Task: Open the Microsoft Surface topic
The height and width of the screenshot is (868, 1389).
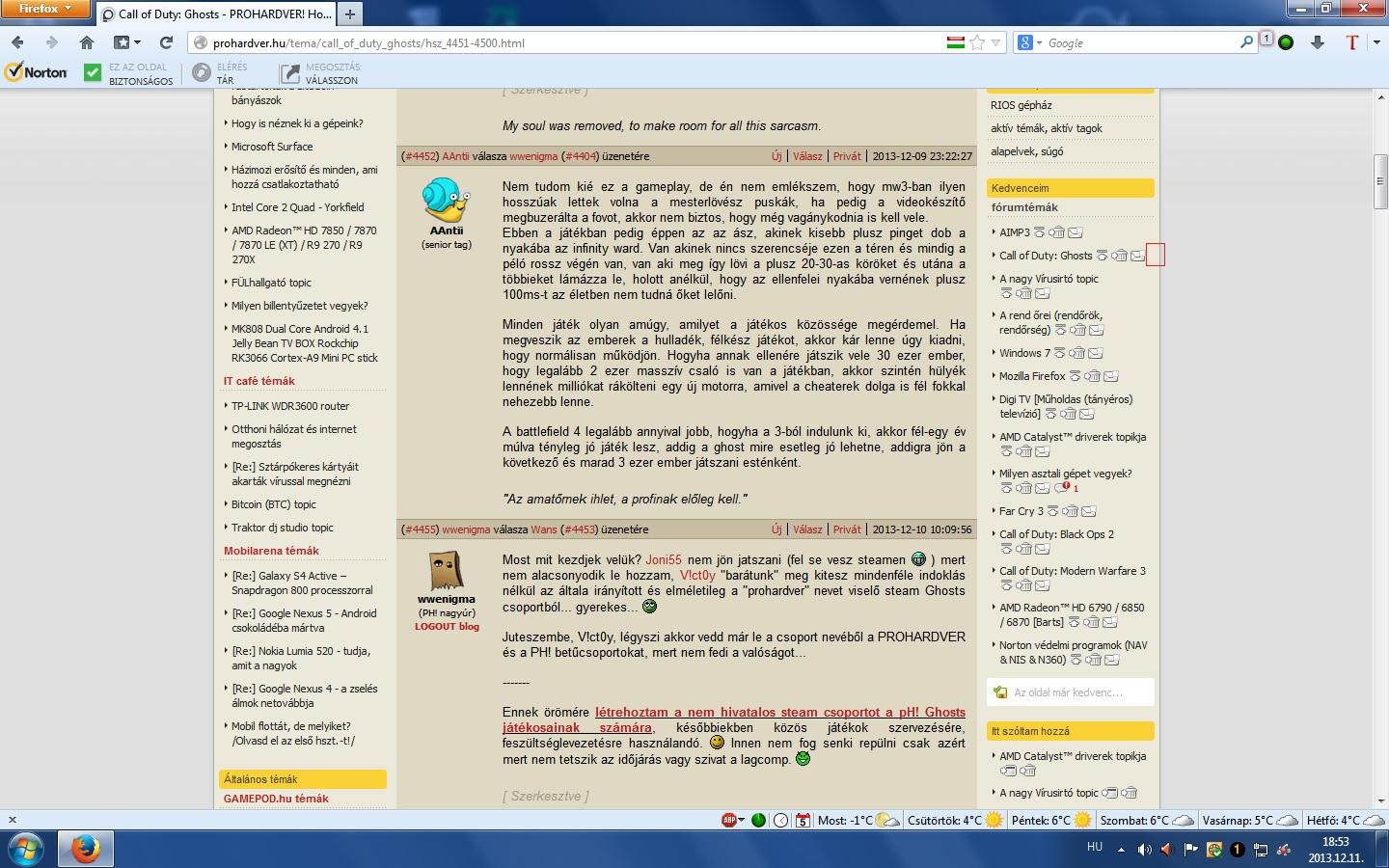Action: click(272, 147)
